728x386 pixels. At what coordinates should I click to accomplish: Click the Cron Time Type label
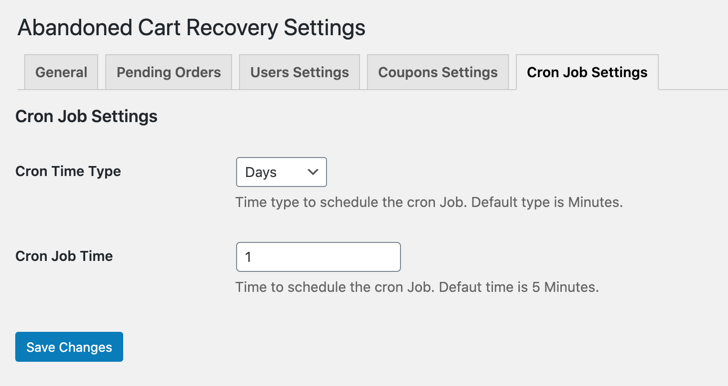tap(68, 171)
